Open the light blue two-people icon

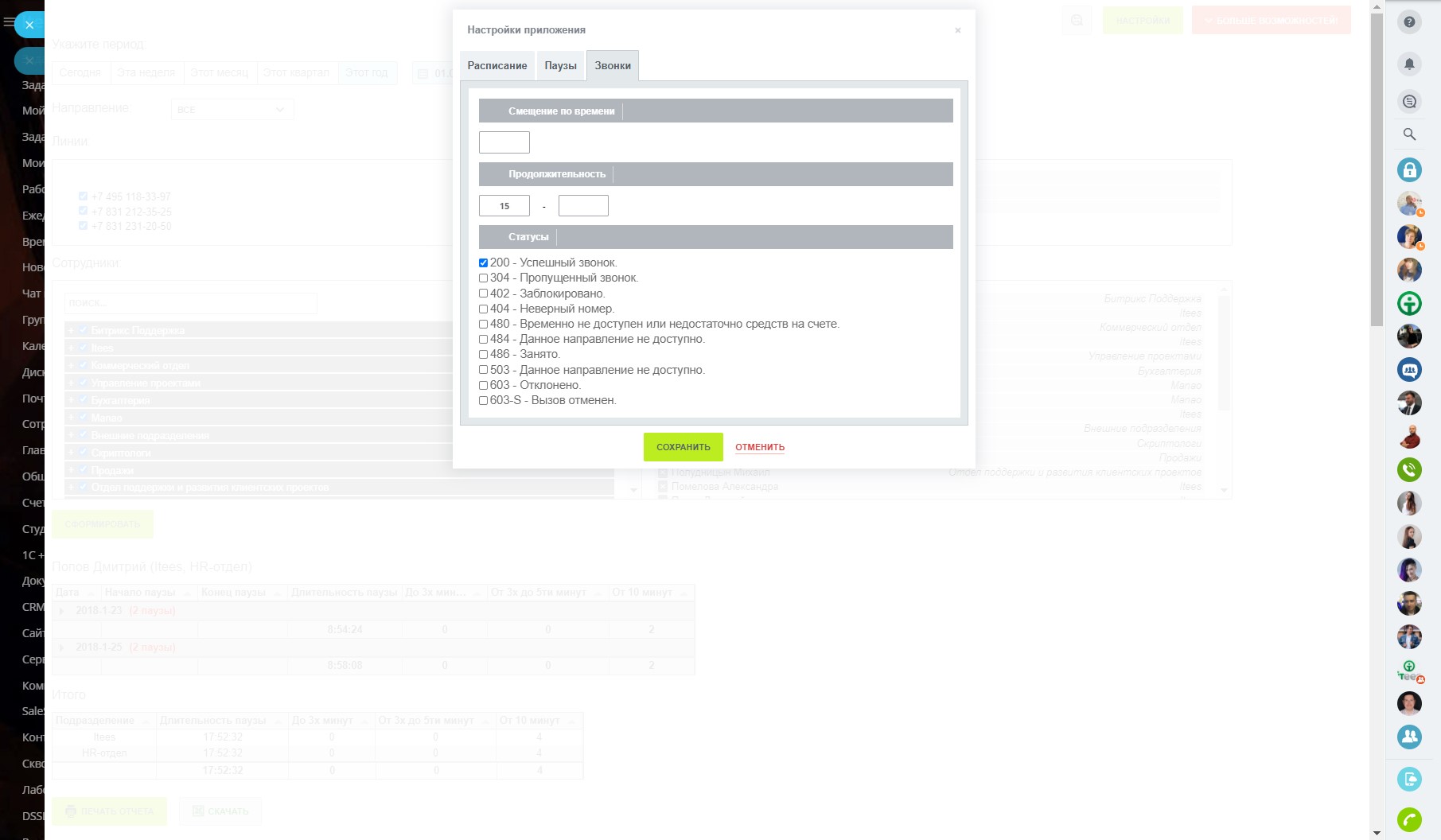coord(1409,737)
